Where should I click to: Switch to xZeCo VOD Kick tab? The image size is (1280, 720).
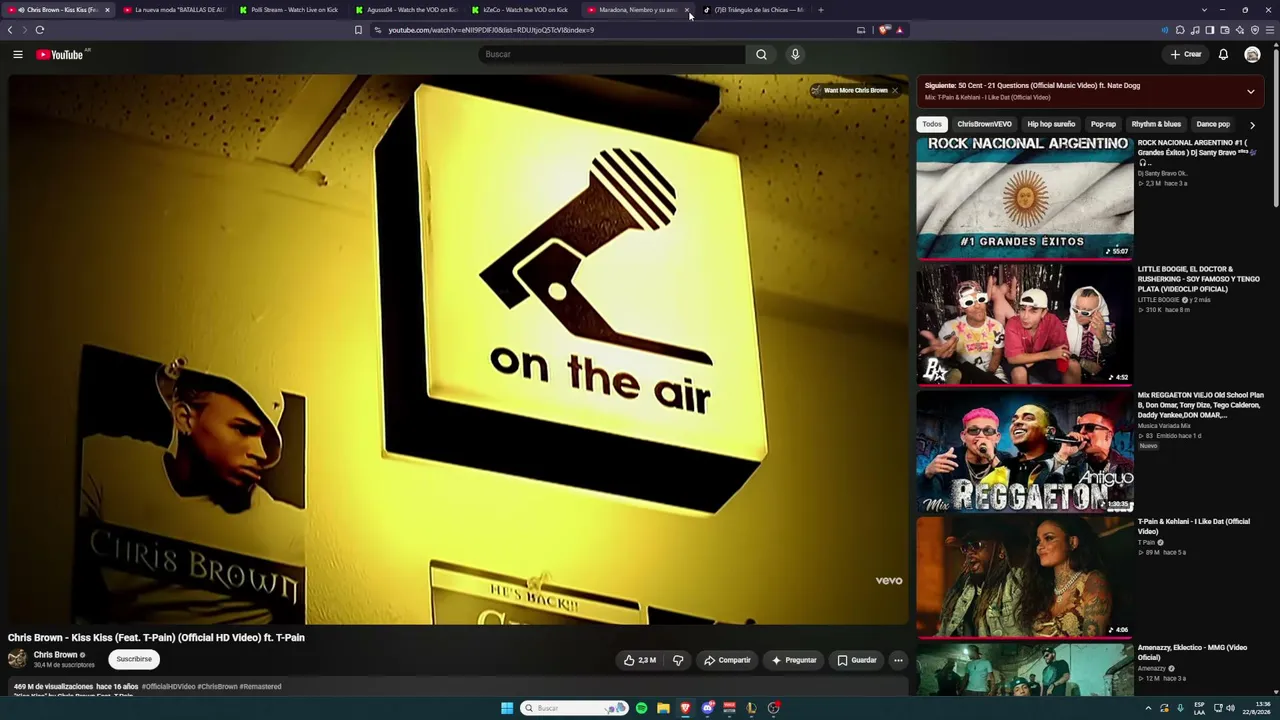tap(522, 10)
